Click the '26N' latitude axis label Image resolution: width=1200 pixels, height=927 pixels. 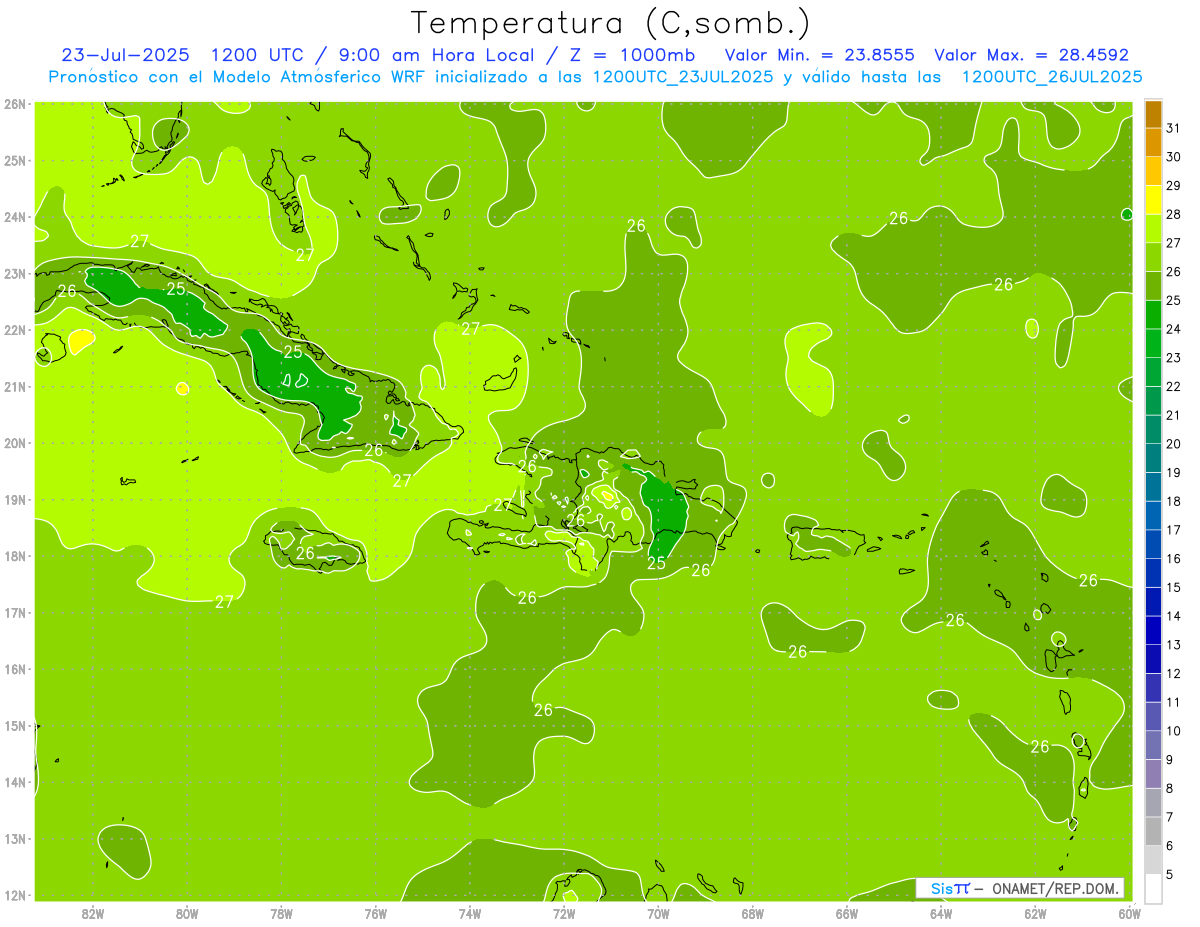15,103
